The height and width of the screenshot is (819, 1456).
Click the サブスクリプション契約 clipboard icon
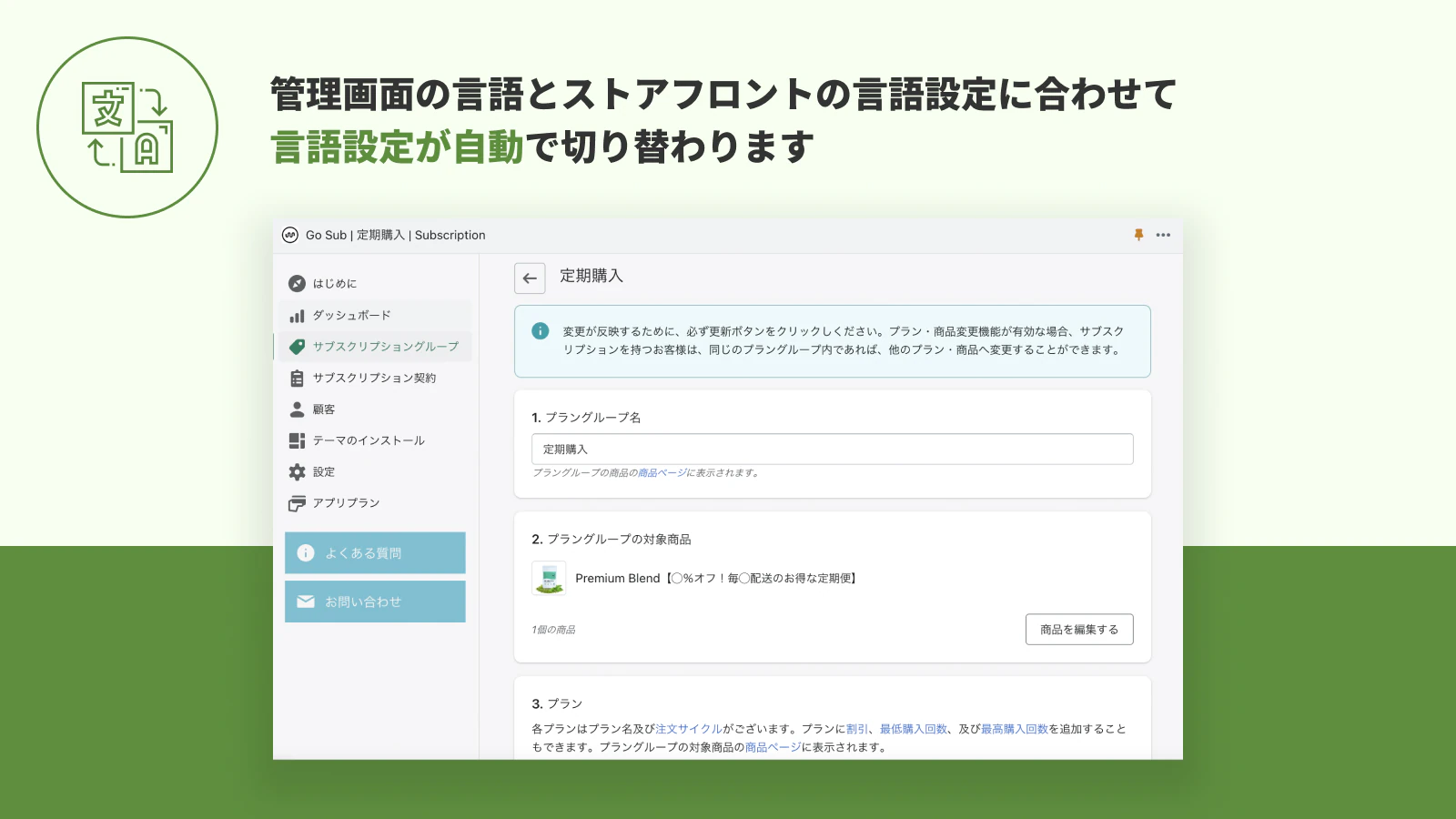tap(297, 379)
